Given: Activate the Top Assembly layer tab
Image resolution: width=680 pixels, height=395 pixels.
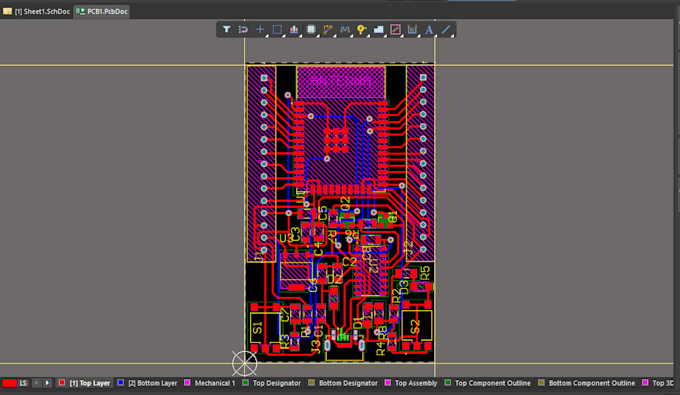Looking at the screenshot, I should pyautogui.click(x=416, y=383).
